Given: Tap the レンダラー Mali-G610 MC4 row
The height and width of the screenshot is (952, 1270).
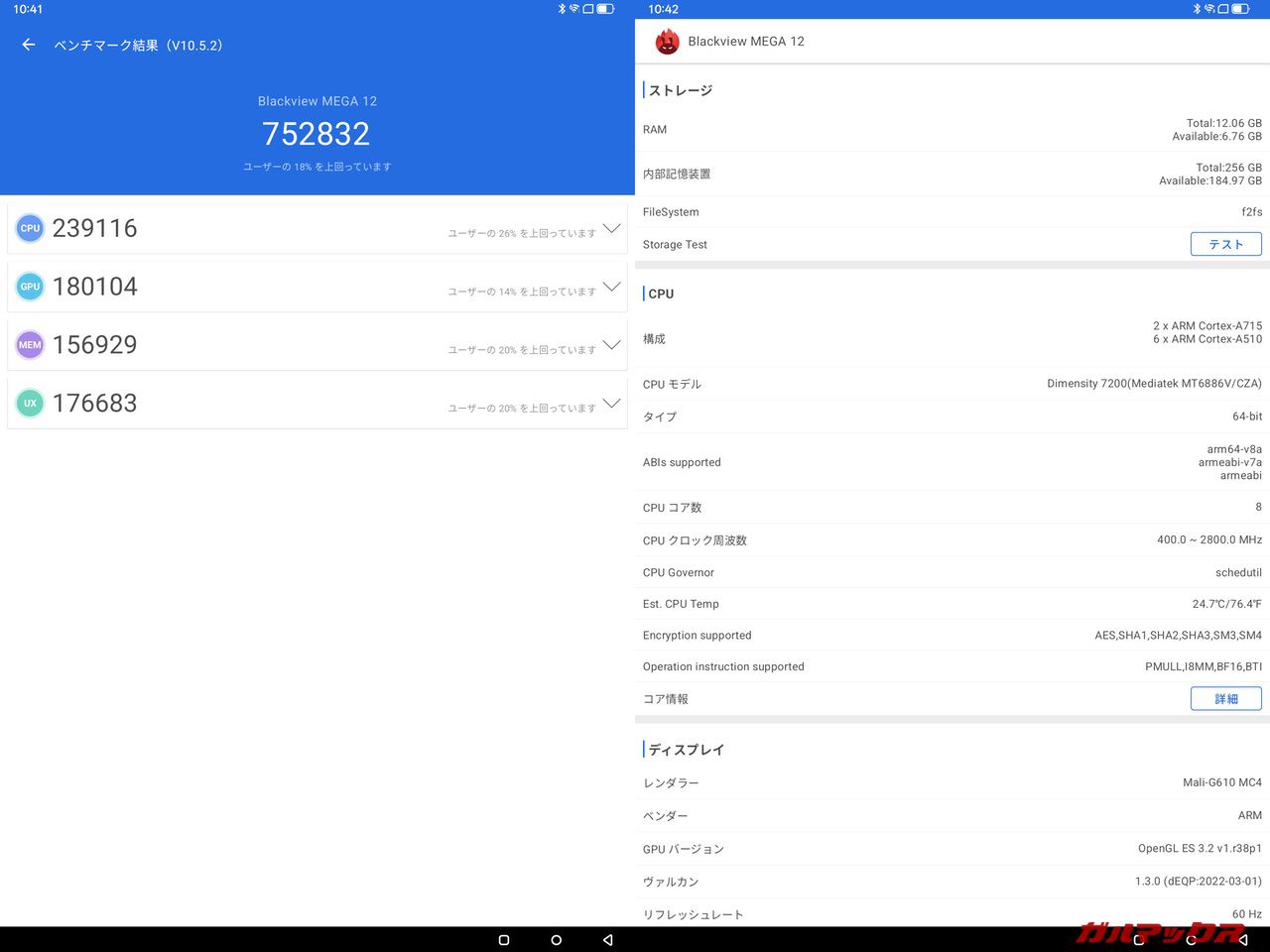Looking at the screenshot, I should [952, 782].
